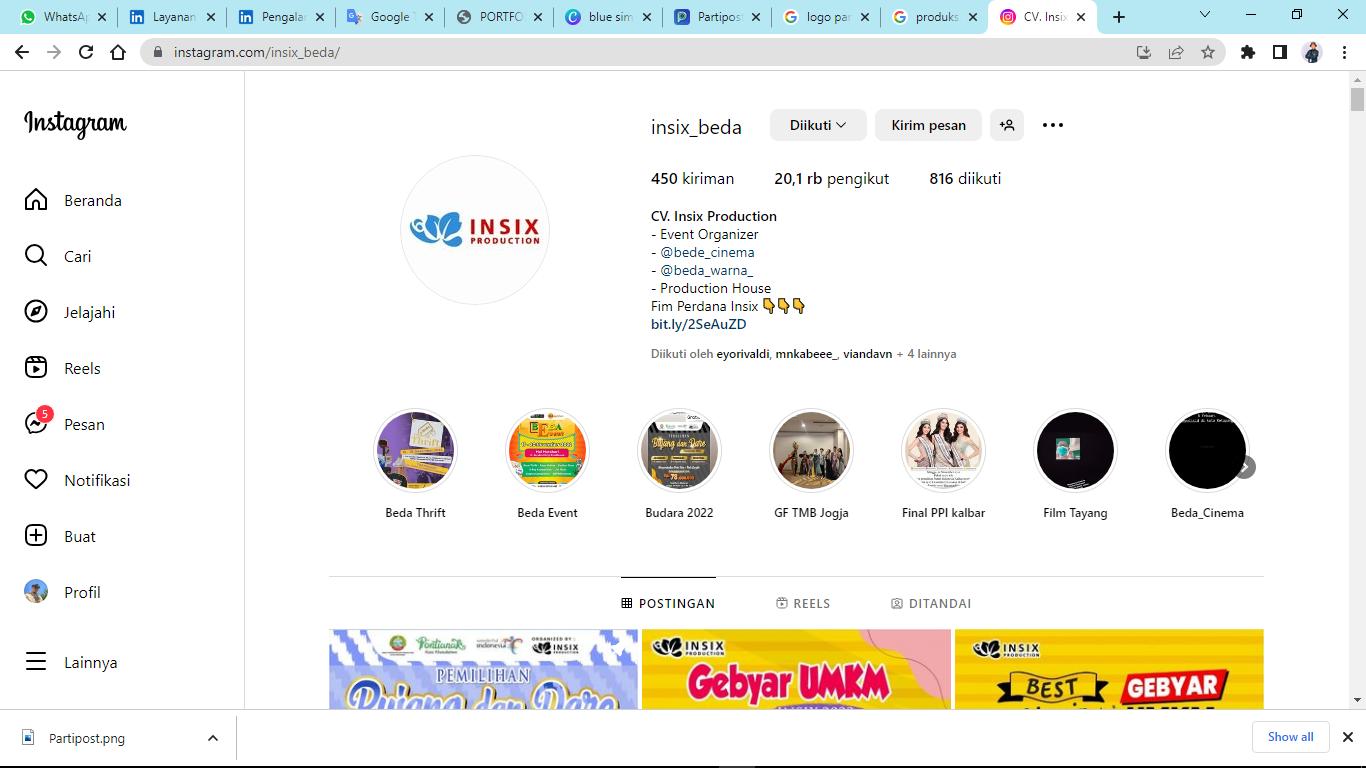The width and height of the screenshot is (1366, 768).
Task: Open the Lainnya hamburger menu
Action: click(71, 662)
